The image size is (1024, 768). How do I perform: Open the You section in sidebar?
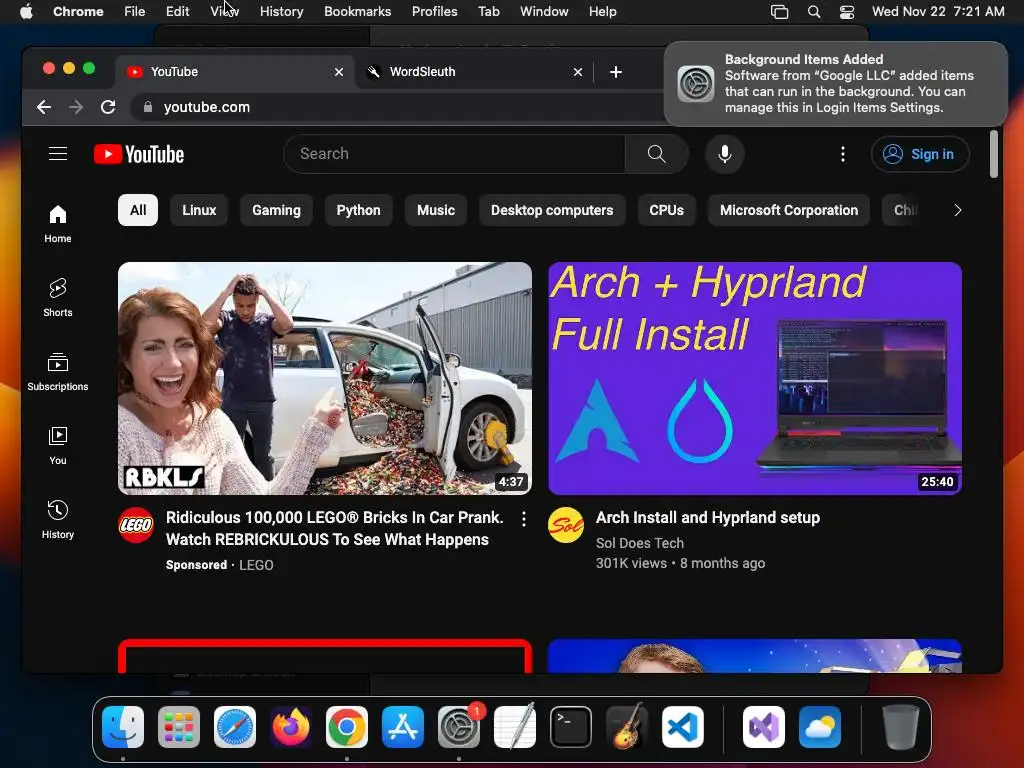click(x=58, y=446)
